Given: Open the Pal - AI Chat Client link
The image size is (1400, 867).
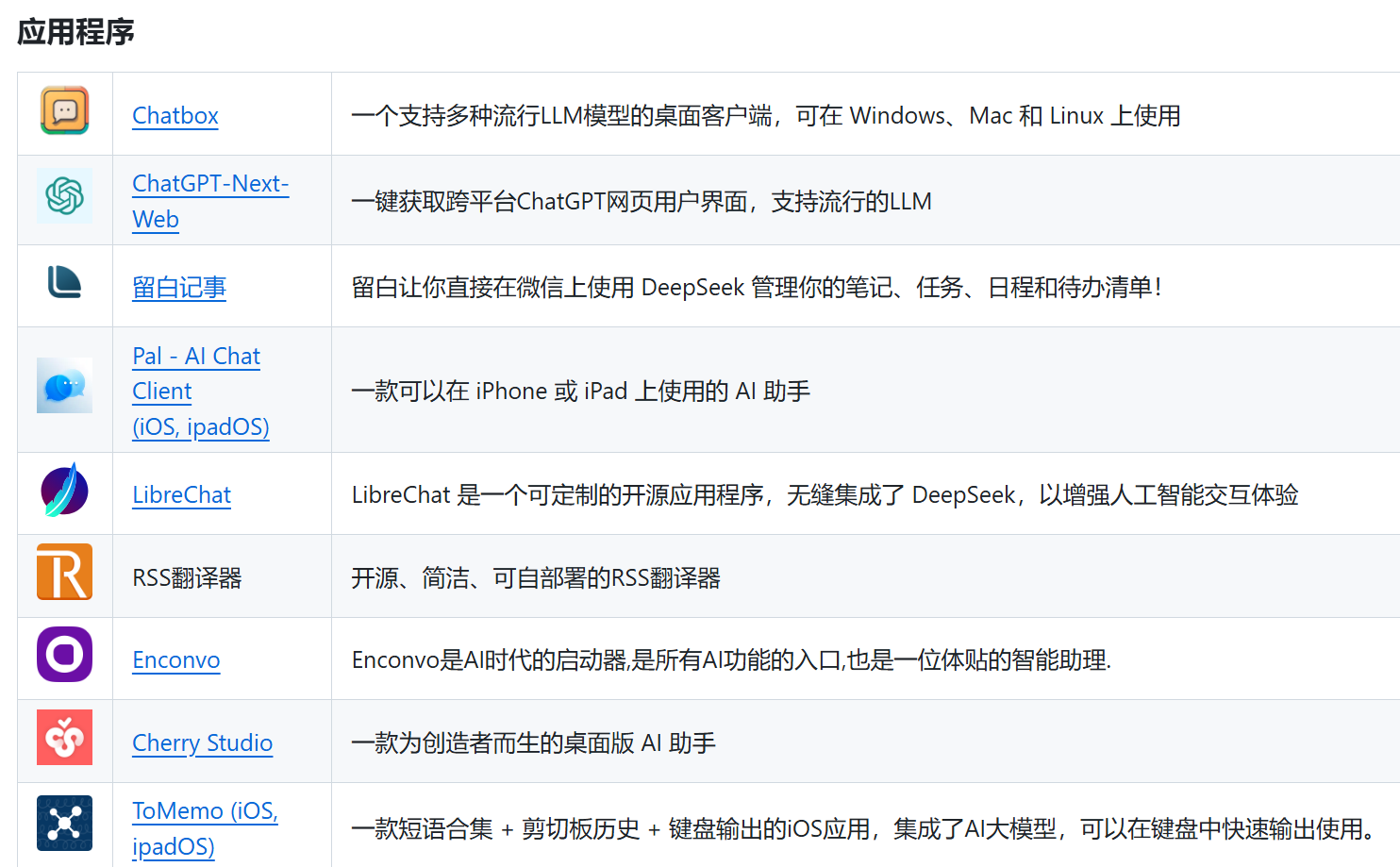Looking at the screenshot, I should [201, 392].
